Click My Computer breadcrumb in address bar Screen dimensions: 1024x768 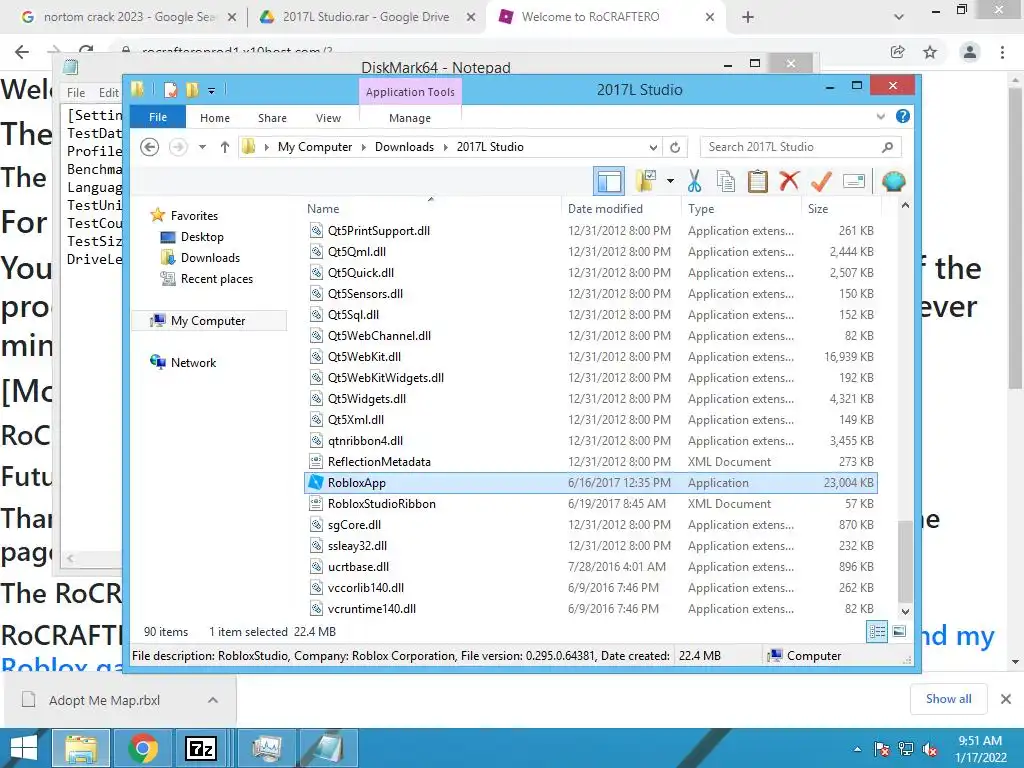click(314, 147)
